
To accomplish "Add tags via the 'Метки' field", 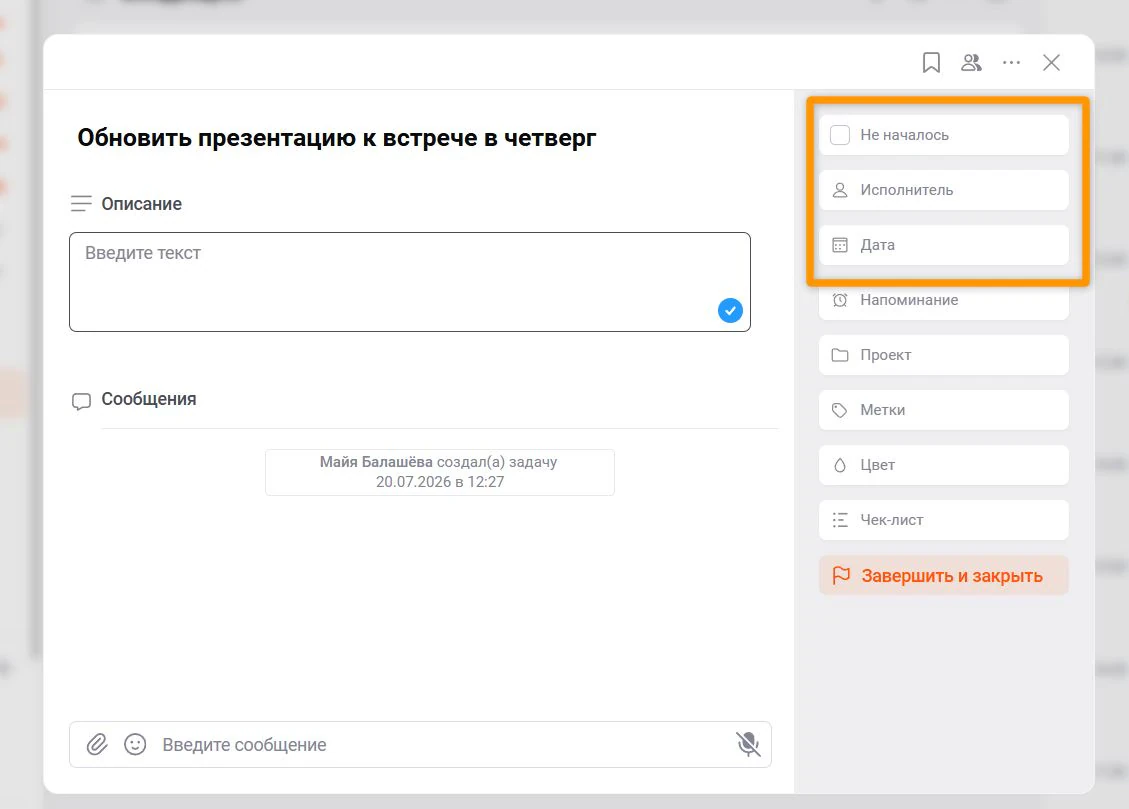I will tap(943, 410).
